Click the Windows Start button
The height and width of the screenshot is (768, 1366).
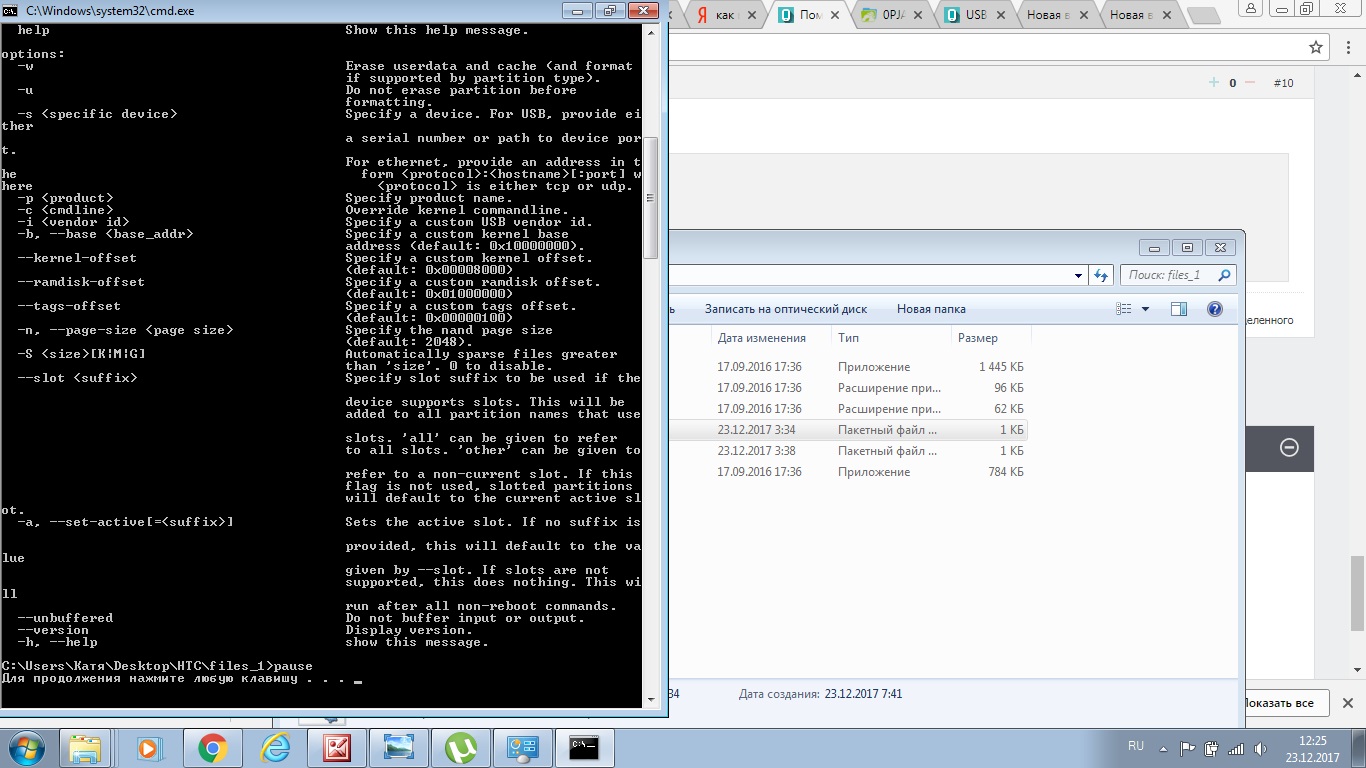27,748
